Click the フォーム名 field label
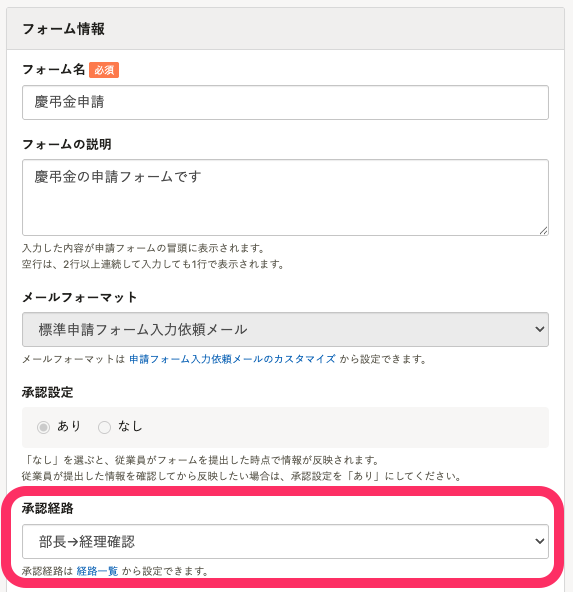573x592 pixels. click(x=54, y=69)
